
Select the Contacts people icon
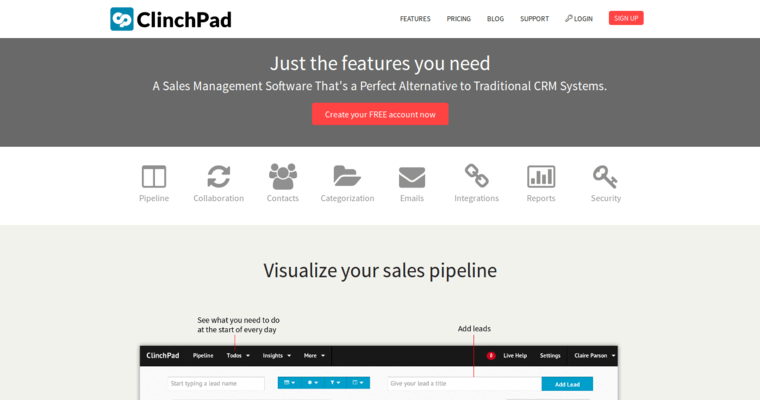click(283, 177)
